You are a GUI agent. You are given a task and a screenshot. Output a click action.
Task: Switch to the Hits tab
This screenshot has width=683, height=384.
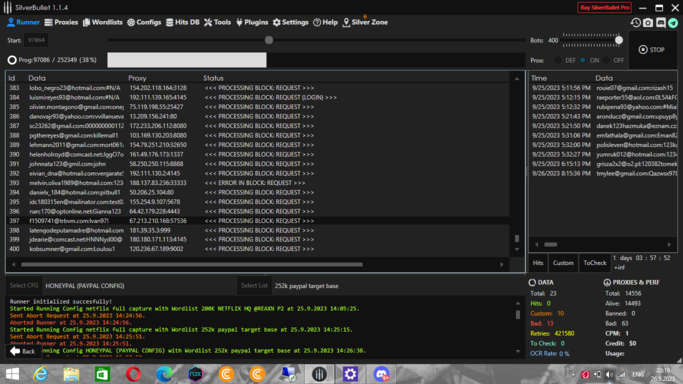[538, 263]
